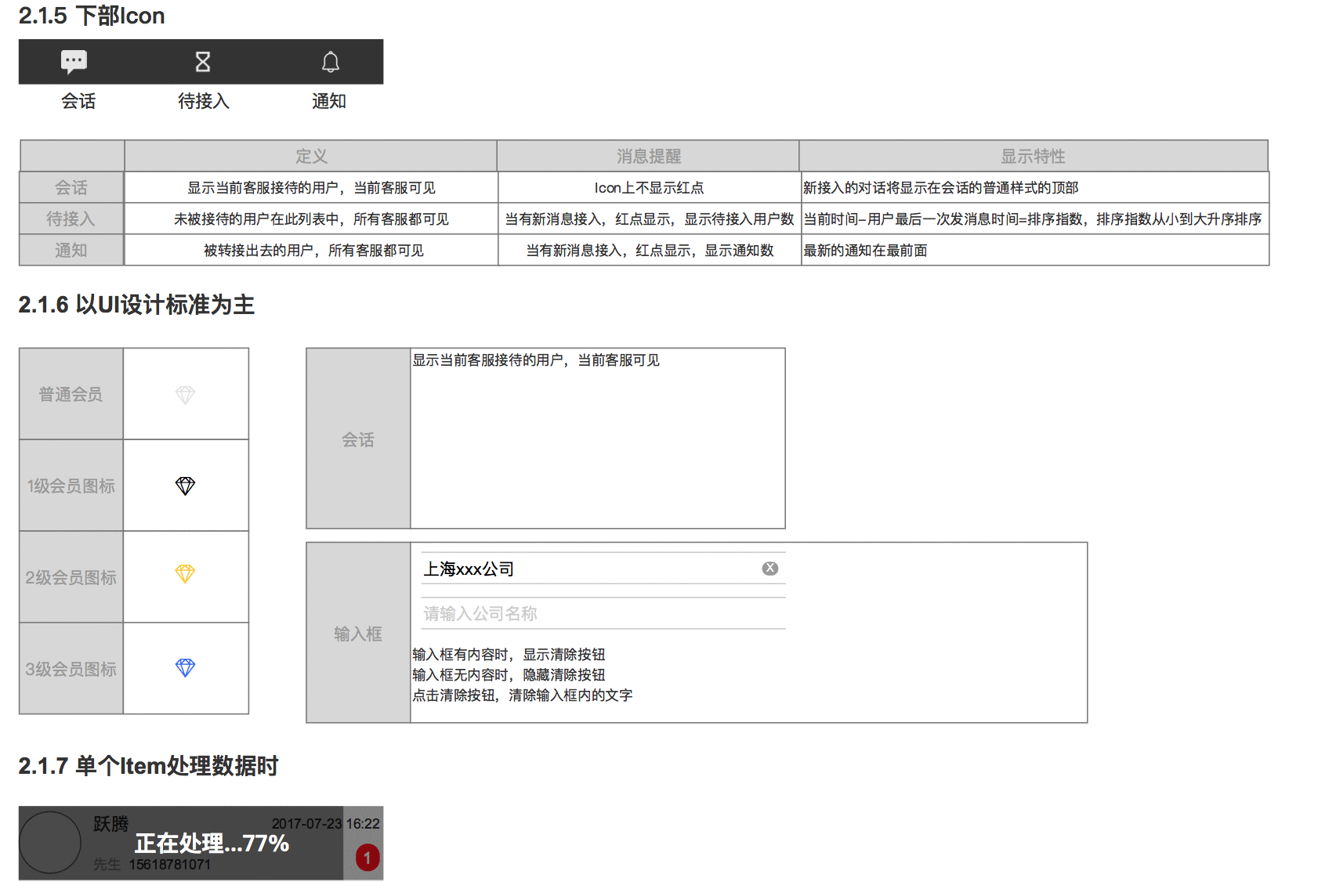
Task: Click heading '2.1.6 以UI设计标准为主'
Action: click(136, 305)
